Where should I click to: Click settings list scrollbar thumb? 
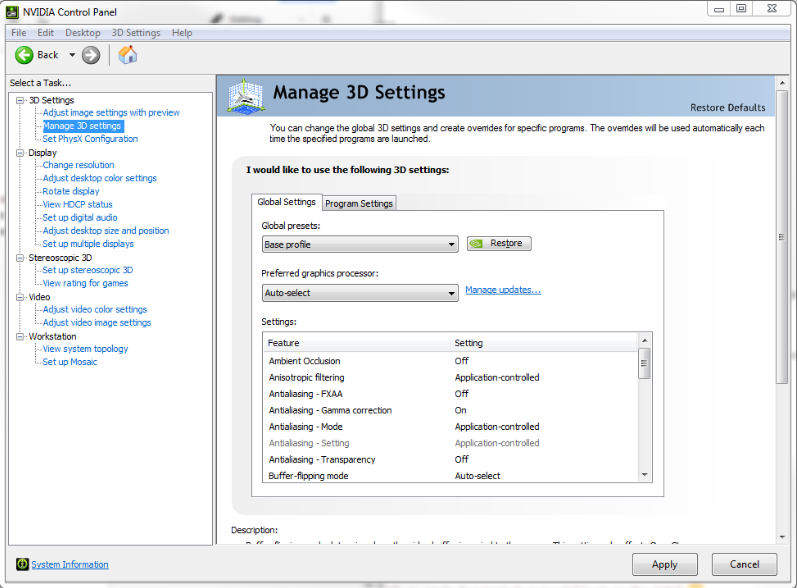[x=644, y=363]
